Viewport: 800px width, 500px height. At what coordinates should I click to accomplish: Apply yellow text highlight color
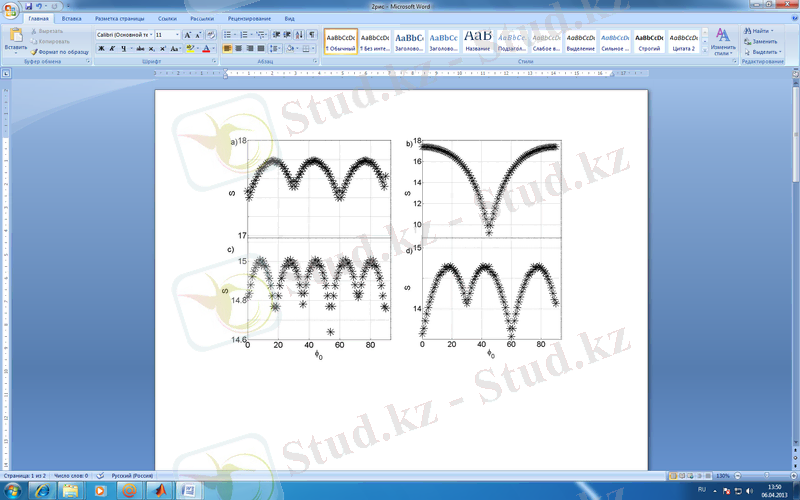pyautogui.click(x=190, y=48)
